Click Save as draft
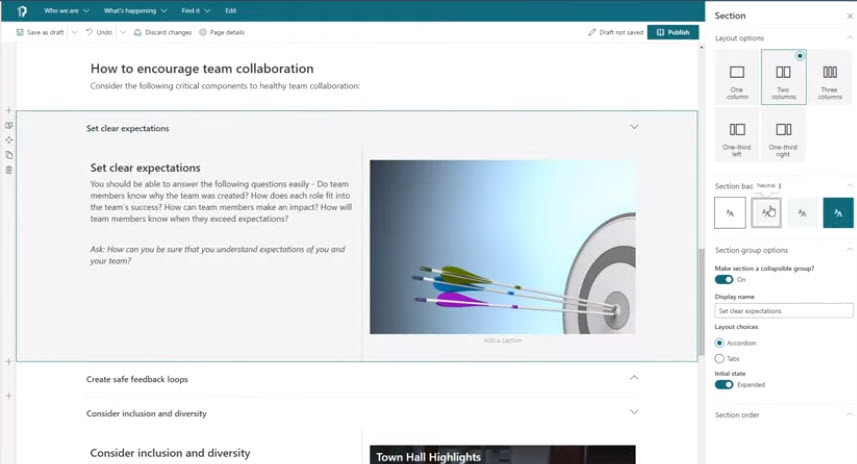The height and width of the screenshot is (464, 857). coord(40,32)
